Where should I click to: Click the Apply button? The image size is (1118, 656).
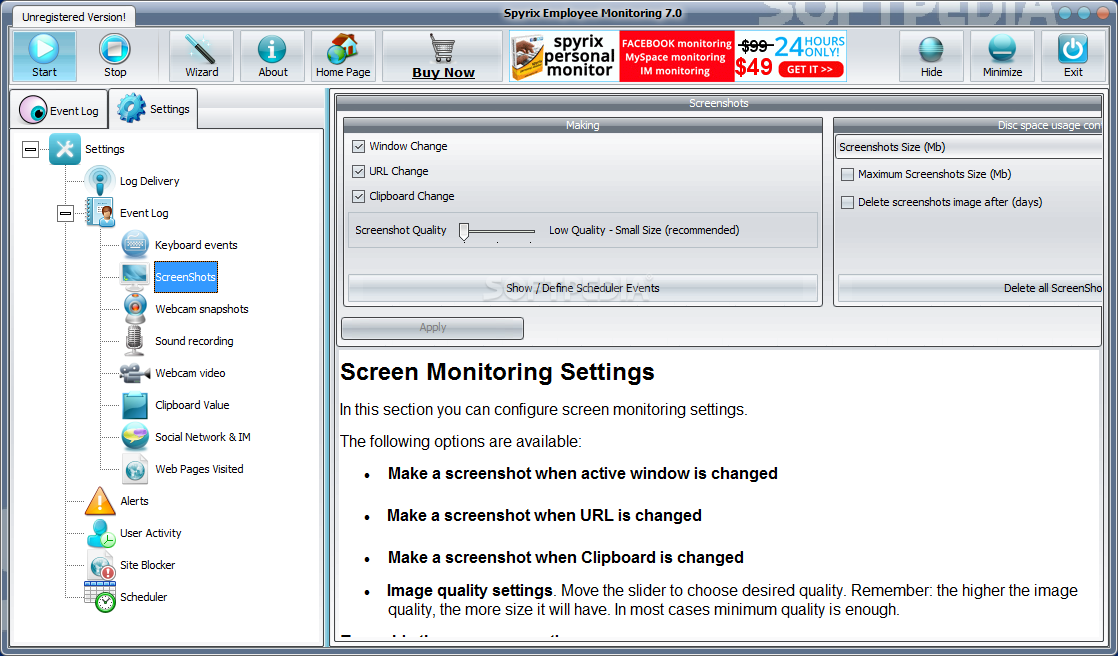click(432, 327)
